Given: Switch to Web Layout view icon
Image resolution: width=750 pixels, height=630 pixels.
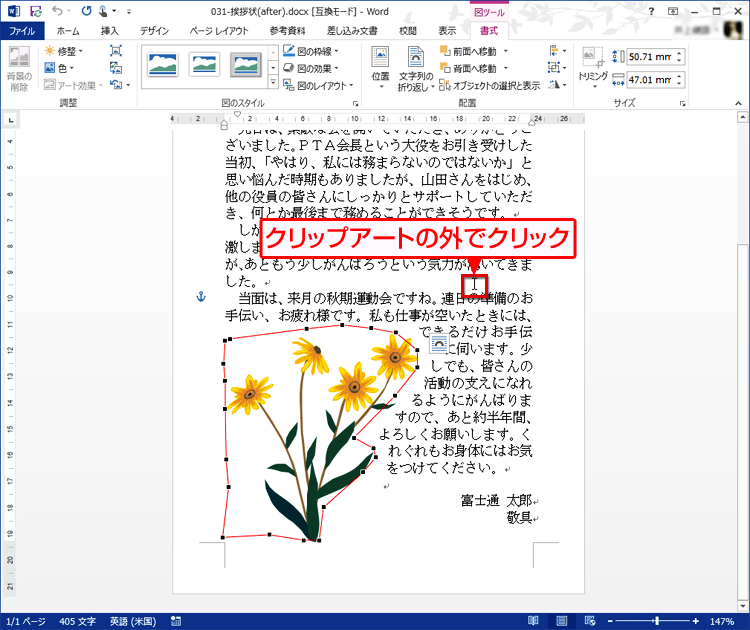Looking at the screenshot, I should (590, 621).
